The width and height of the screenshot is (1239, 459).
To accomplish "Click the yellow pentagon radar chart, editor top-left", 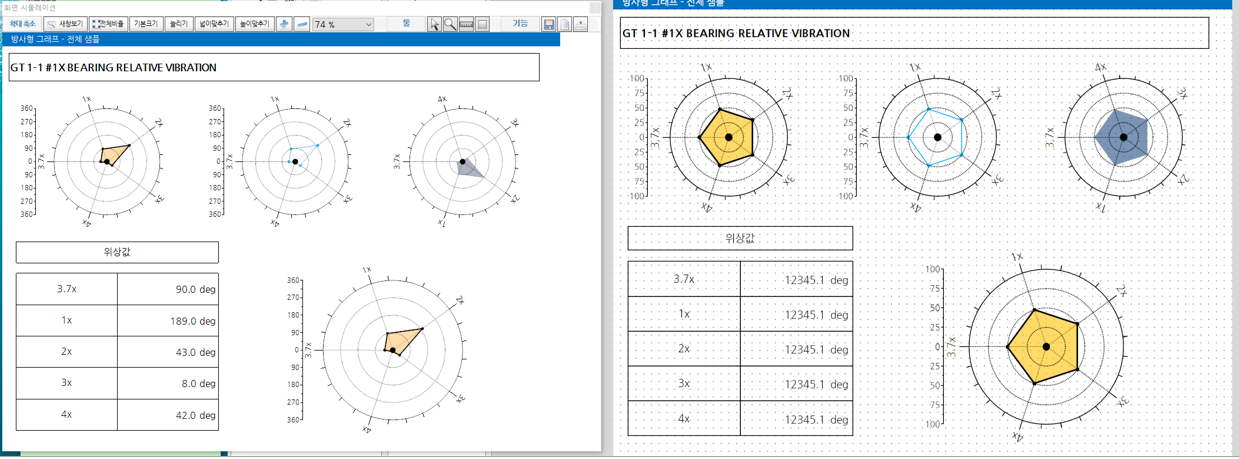I will 729,137.
